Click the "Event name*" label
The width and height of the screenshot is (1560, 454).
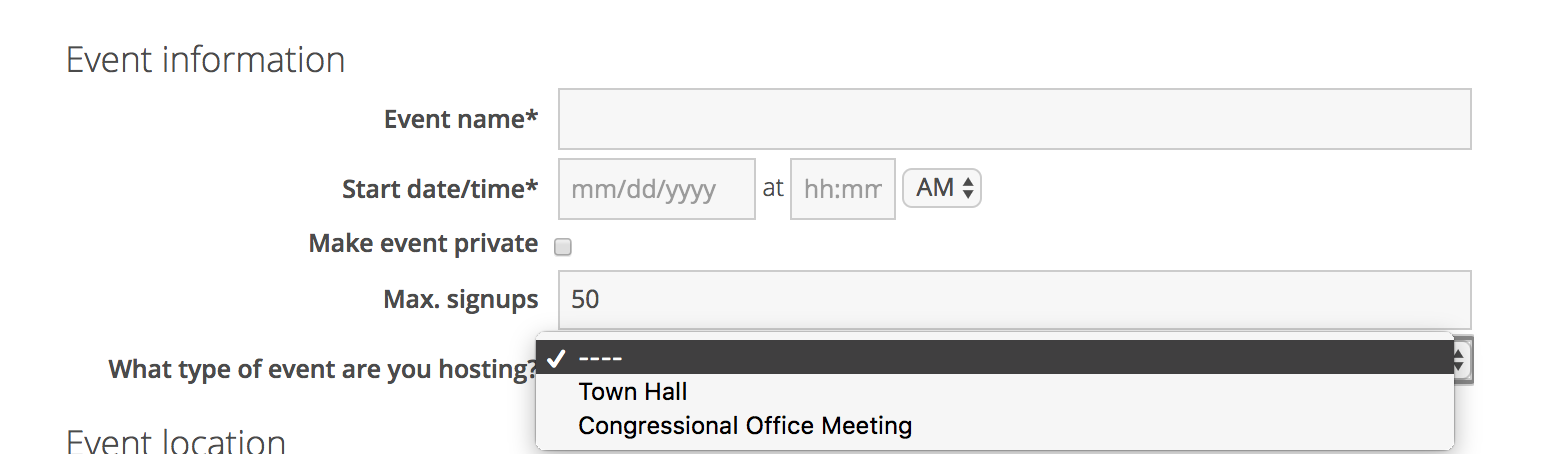point(461,119)
